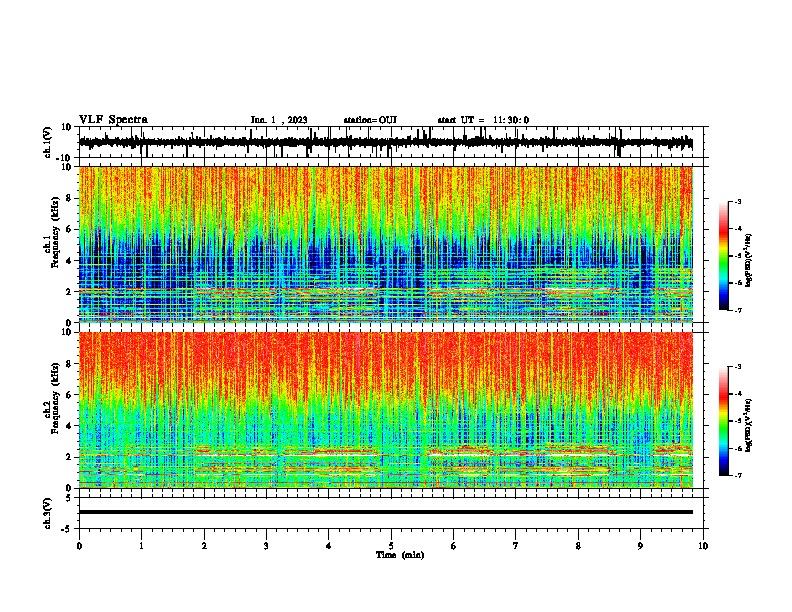The width and height of the screenshot is (792, 612).
Task: Click the '-7' tick on ch.2 colorbar
Action: point(737,476)
